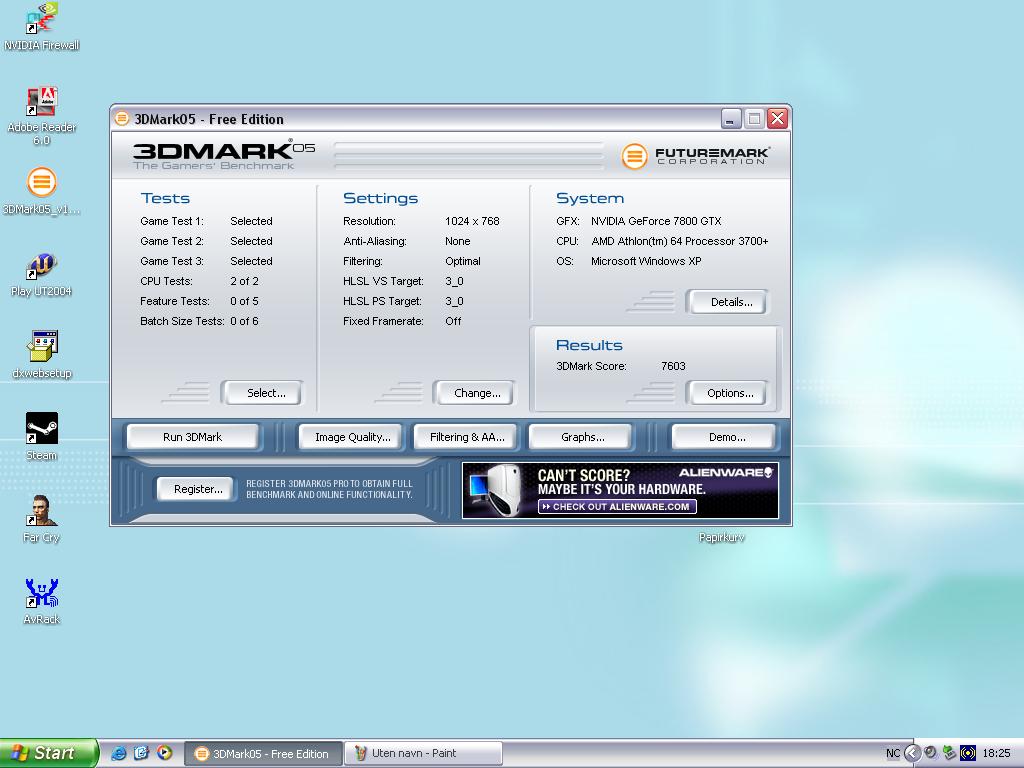This screenshot has width=1024, height=768.
Task: Click the Fixed Framerate Off value
Action: (453, 321)
